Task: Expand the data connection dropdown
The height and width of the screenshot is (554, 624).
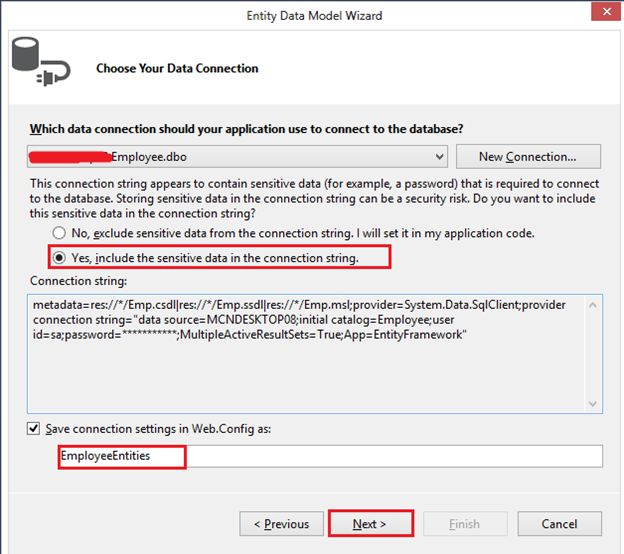Action: [x=440, y=157]
